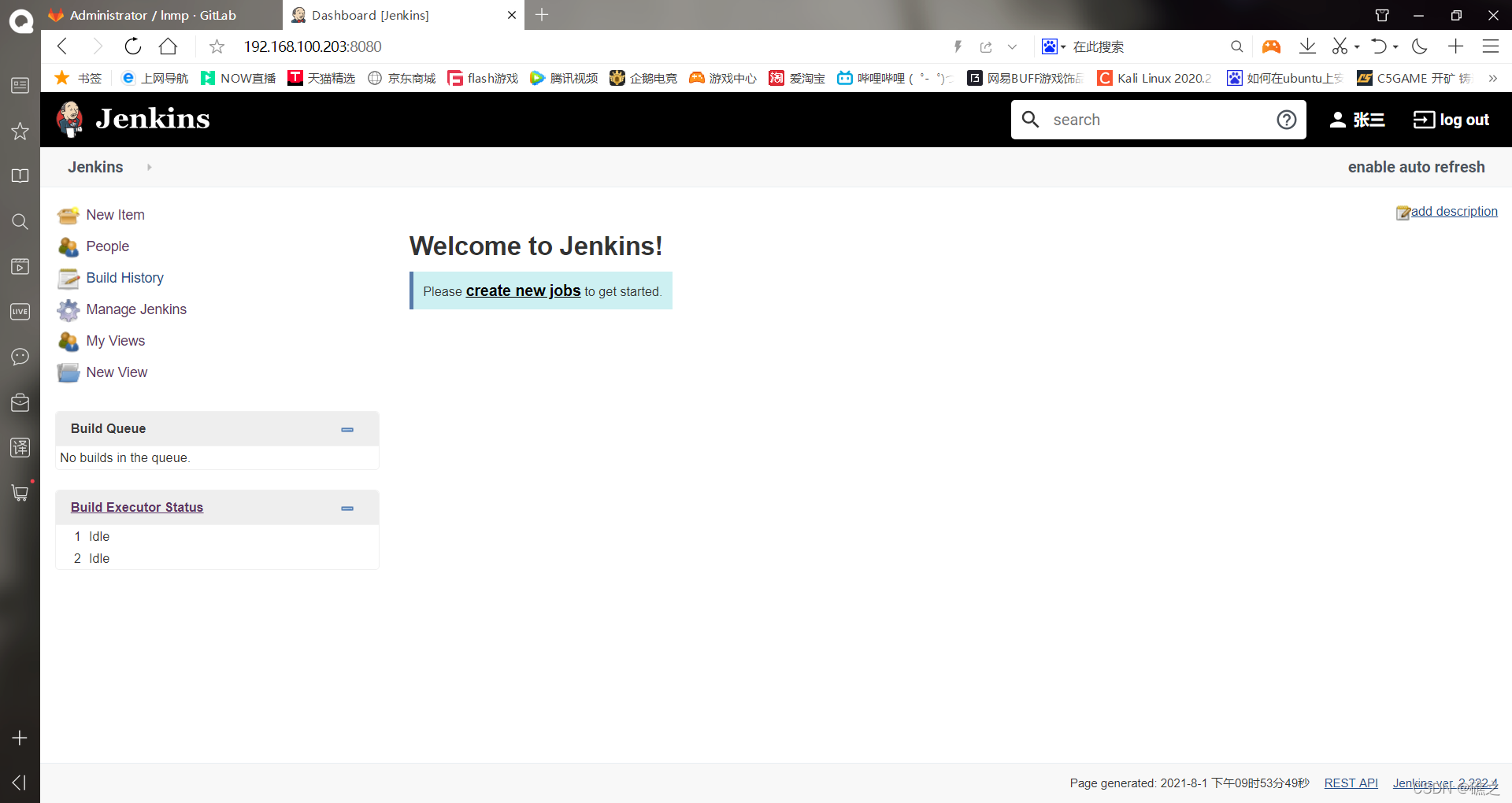Go to browser home page icon
Screen dimensions: 1512x803
tap(168, 46)
